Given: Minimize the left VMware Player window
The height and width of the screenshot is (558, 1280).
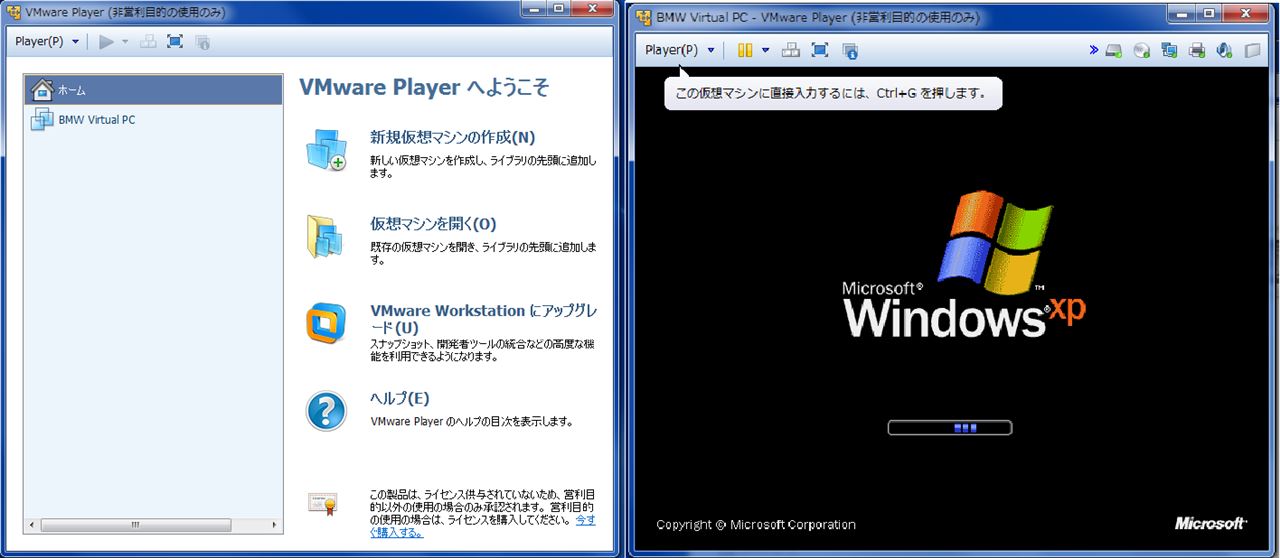Looking at the screenshot, I should click(533, 9).
